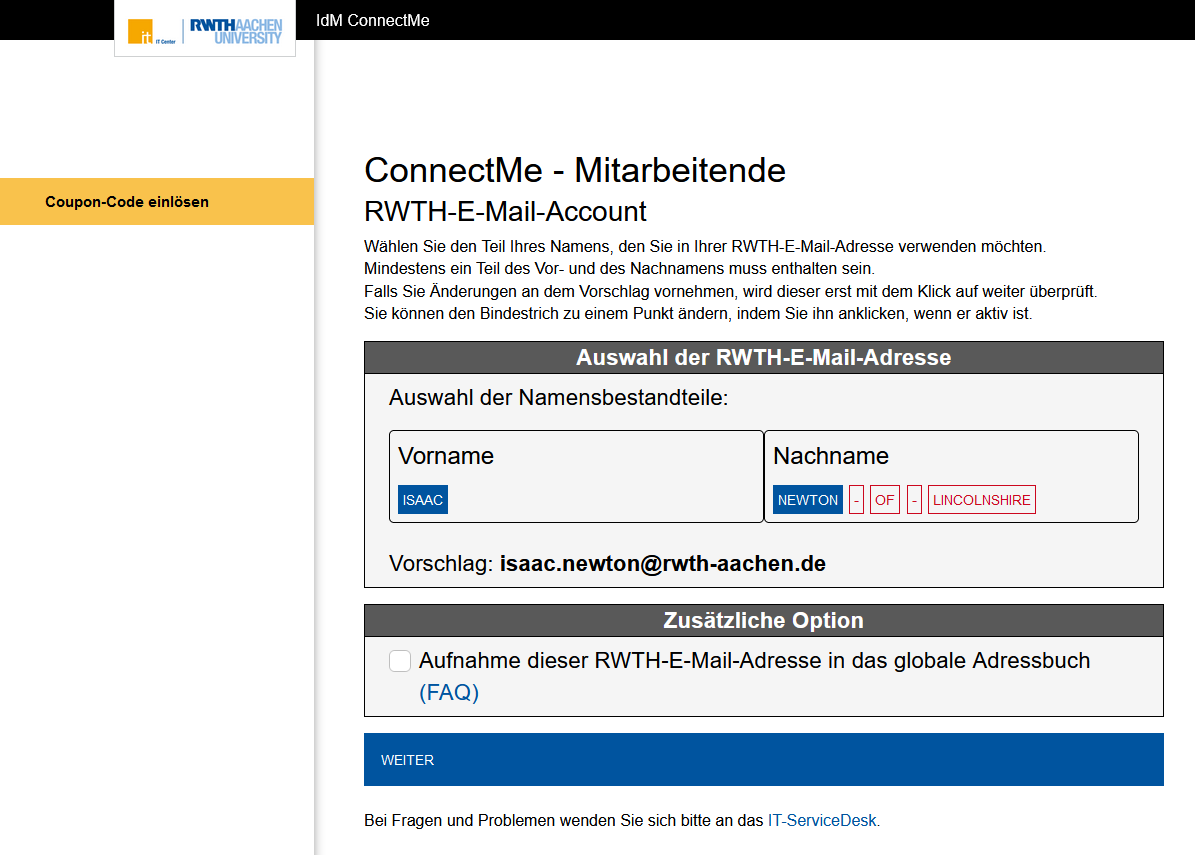Click the suggested isaac.newton@rwth-aachen.de address
Image resolution: width=1195 pixels, height=855 pixels.
click(x=662, y=564)
